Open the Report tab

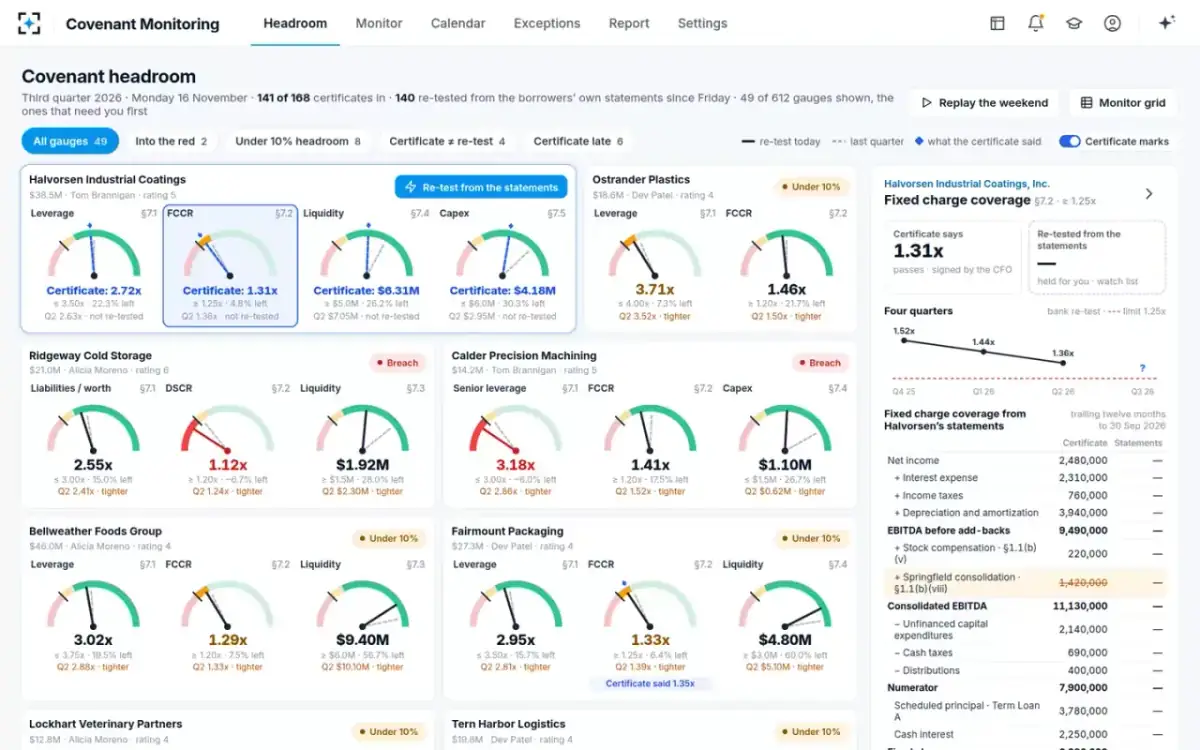629,23
